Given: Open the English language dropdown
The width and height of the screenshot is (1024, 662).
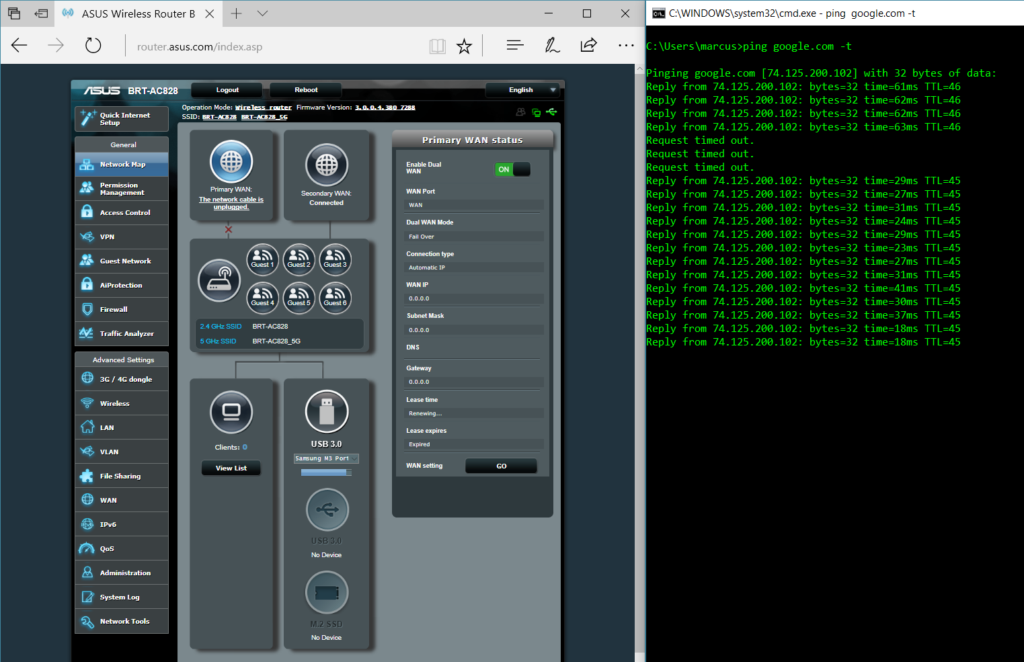Looking at the screenshot, I should click(x=522, y=90).
